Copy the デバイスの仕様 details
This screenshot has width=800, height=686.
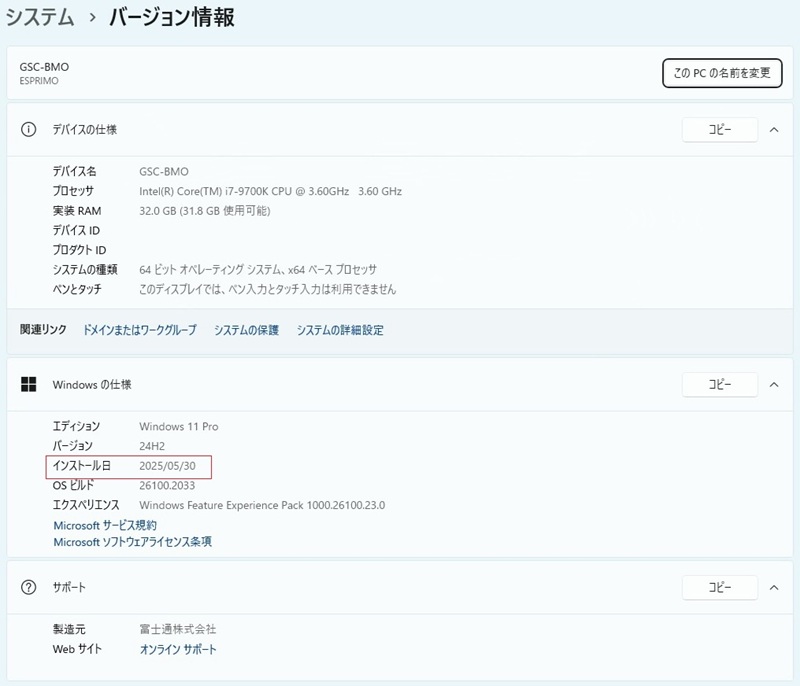pyautogui.click(x=719, y=130)
